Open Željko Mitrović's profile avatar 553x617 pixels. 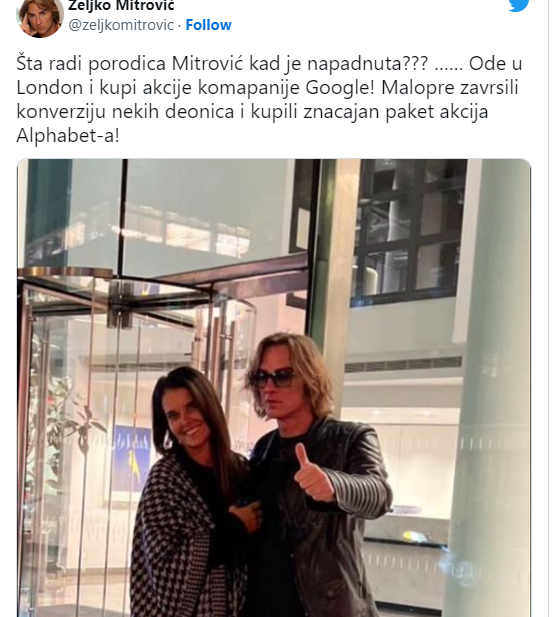(x=40, y=17)
